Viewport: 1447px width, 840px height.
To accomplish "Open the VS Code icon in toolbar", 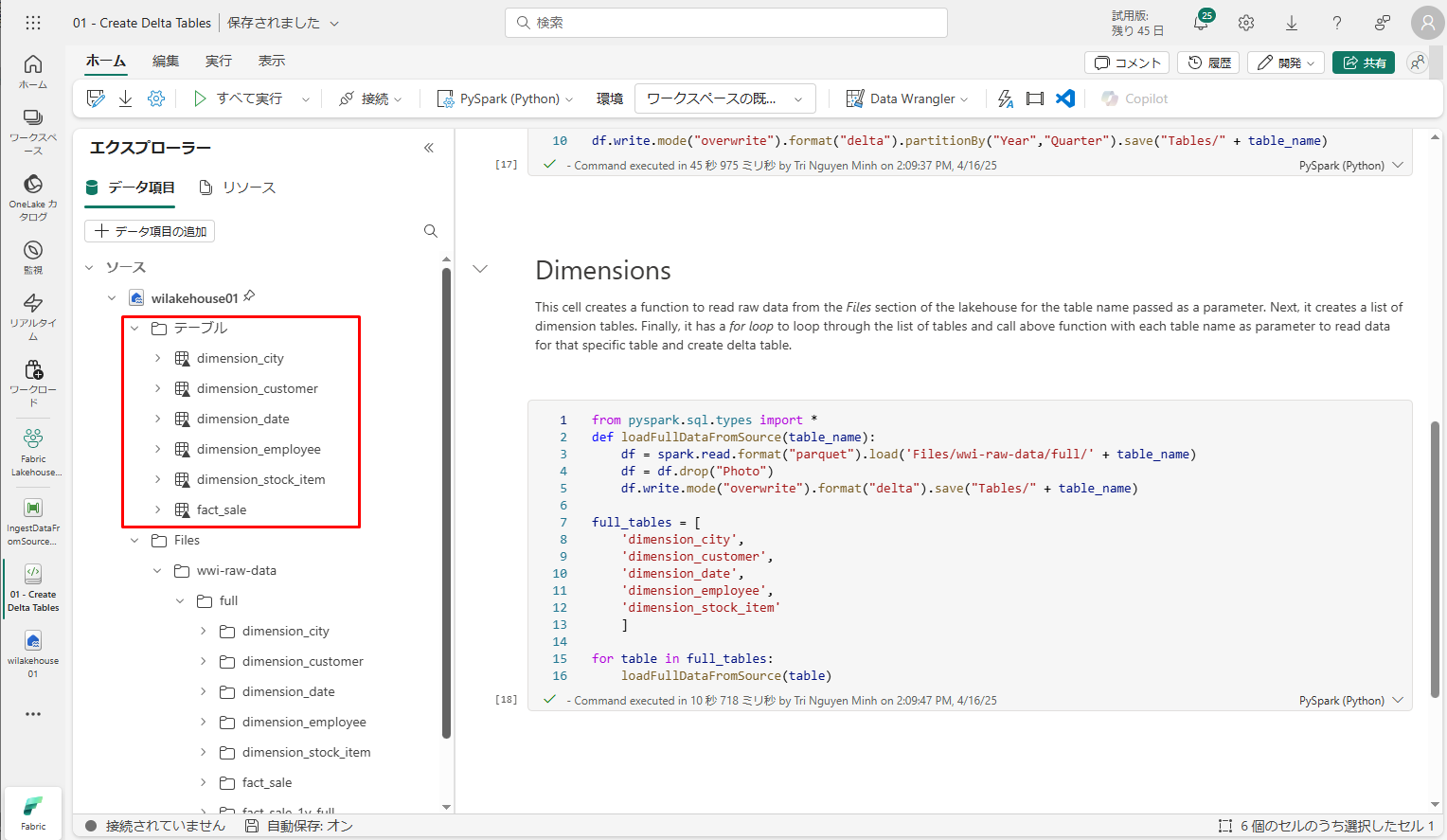I will pos(1065,98).
